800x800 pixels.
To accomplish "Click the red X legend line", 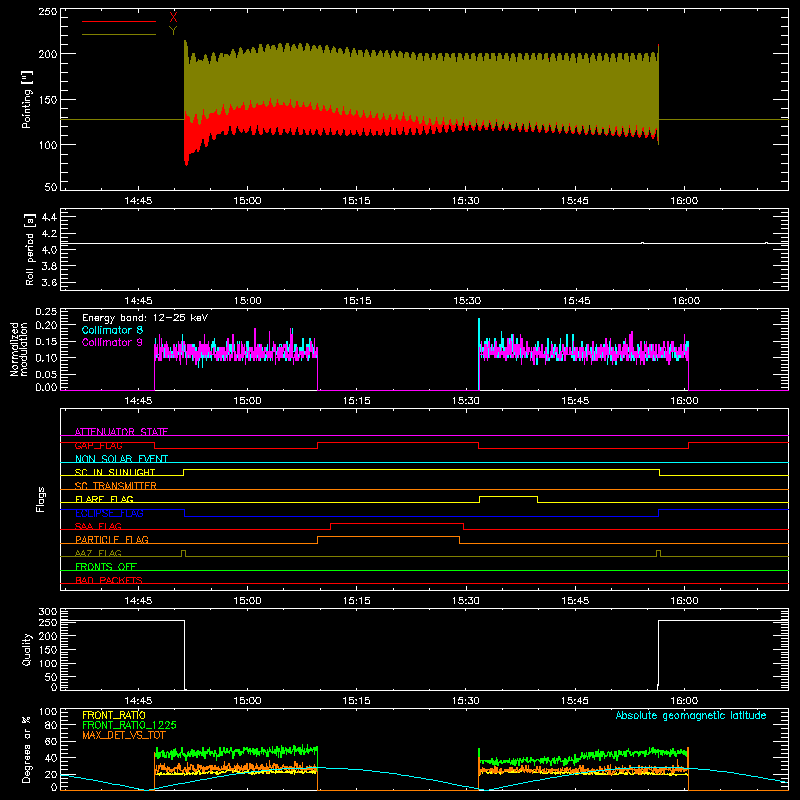I will pyautogui.click(x=119, y=21).
